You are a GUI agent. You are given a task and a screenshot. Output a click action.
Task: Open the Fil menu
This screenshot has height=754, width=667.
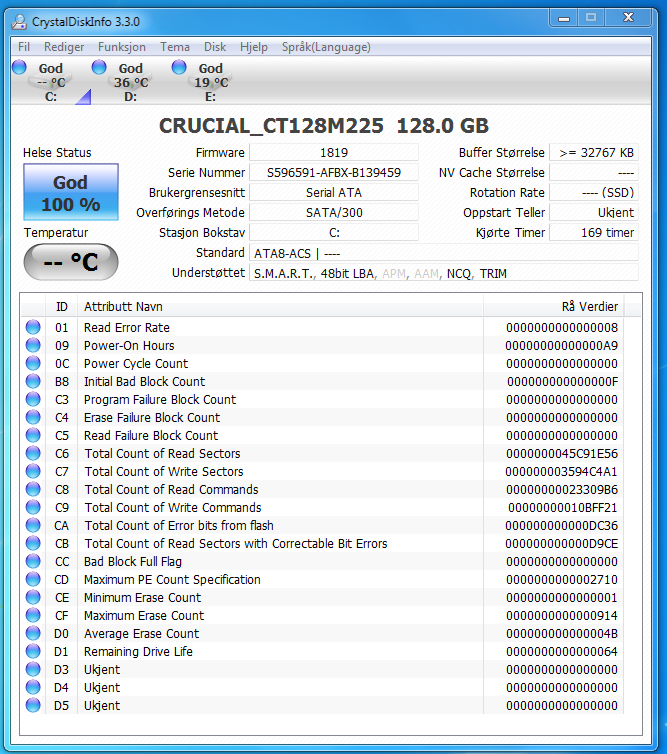click(24, 47)
